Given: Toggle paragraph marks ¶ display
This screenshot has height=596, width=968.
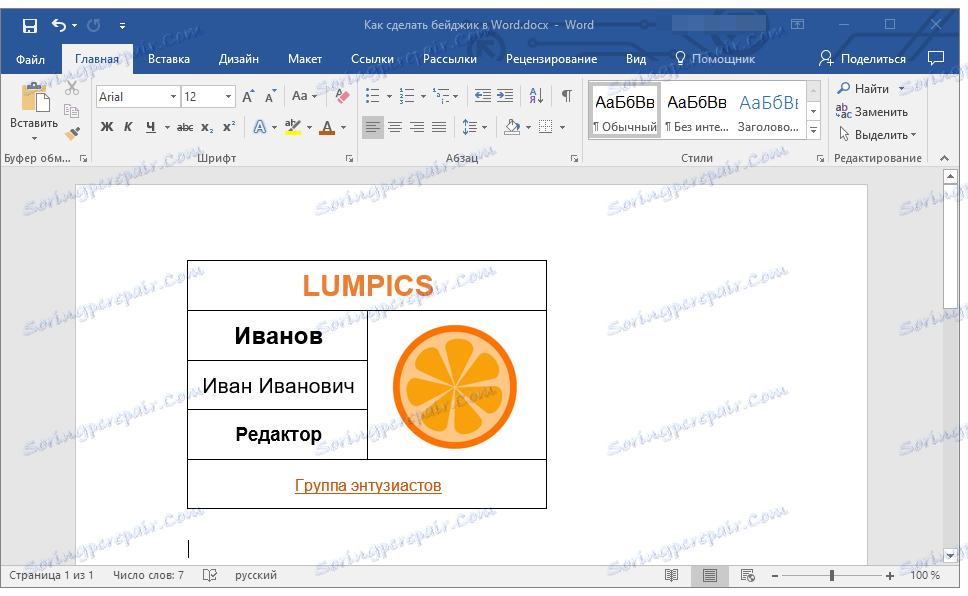Looking at the screenshot, I should pos(567,96).
